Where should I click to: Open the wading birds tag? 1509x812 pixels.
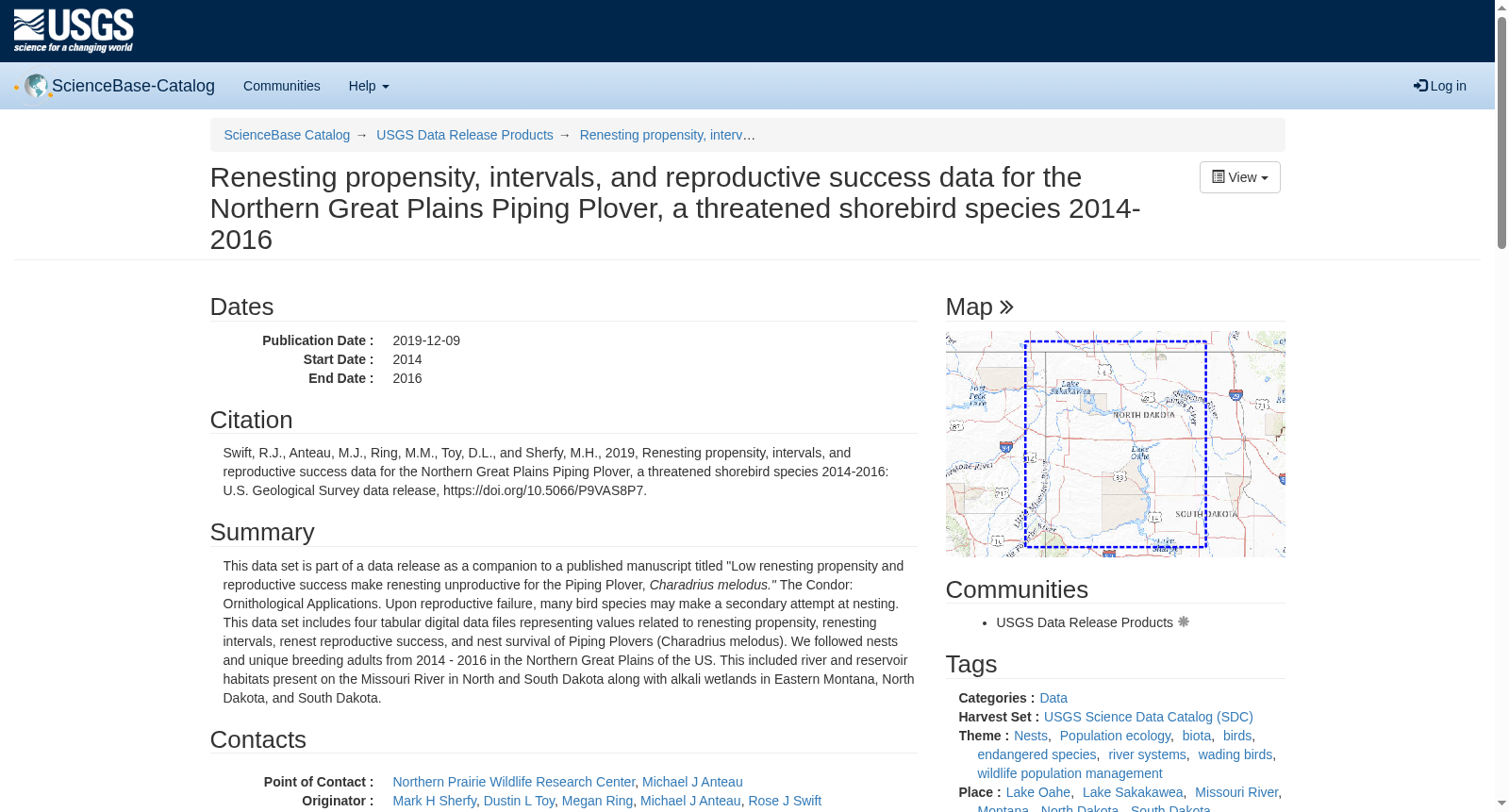1235,754
